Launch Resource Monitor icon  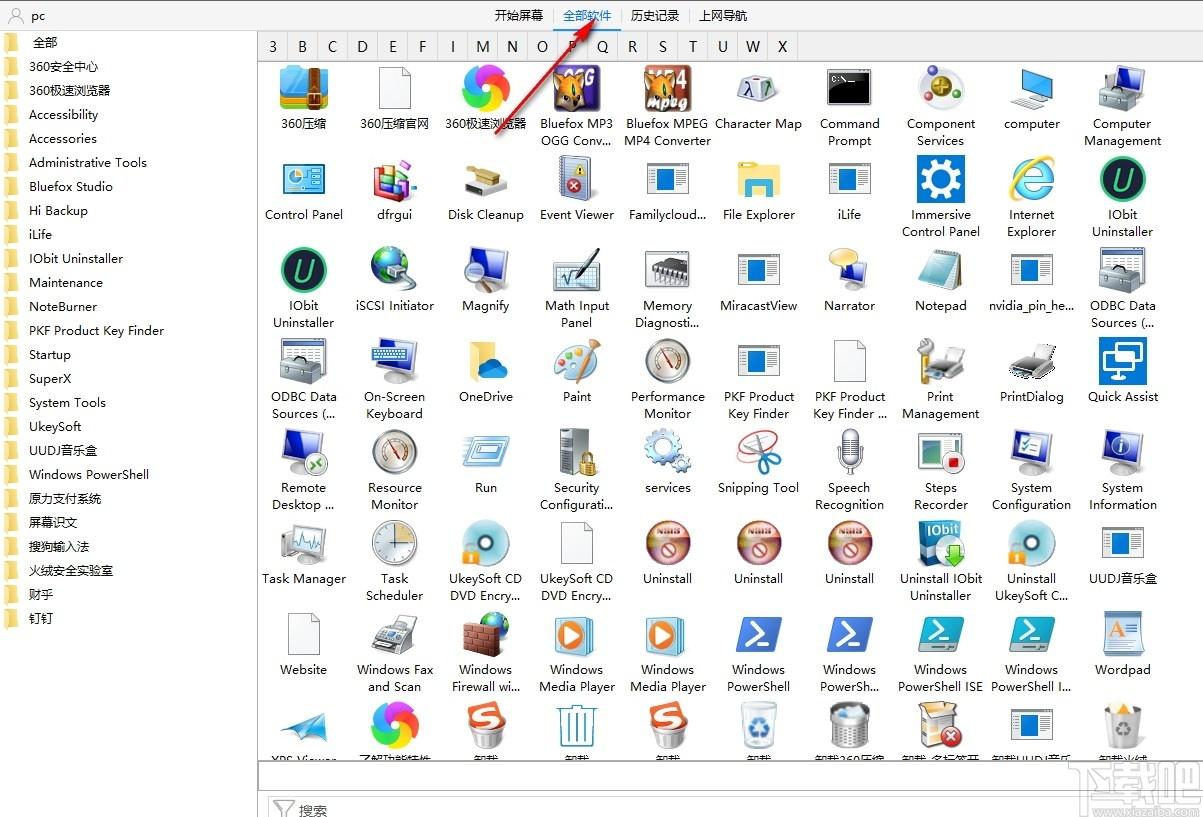pyautogui.click(x=395, y=453)
